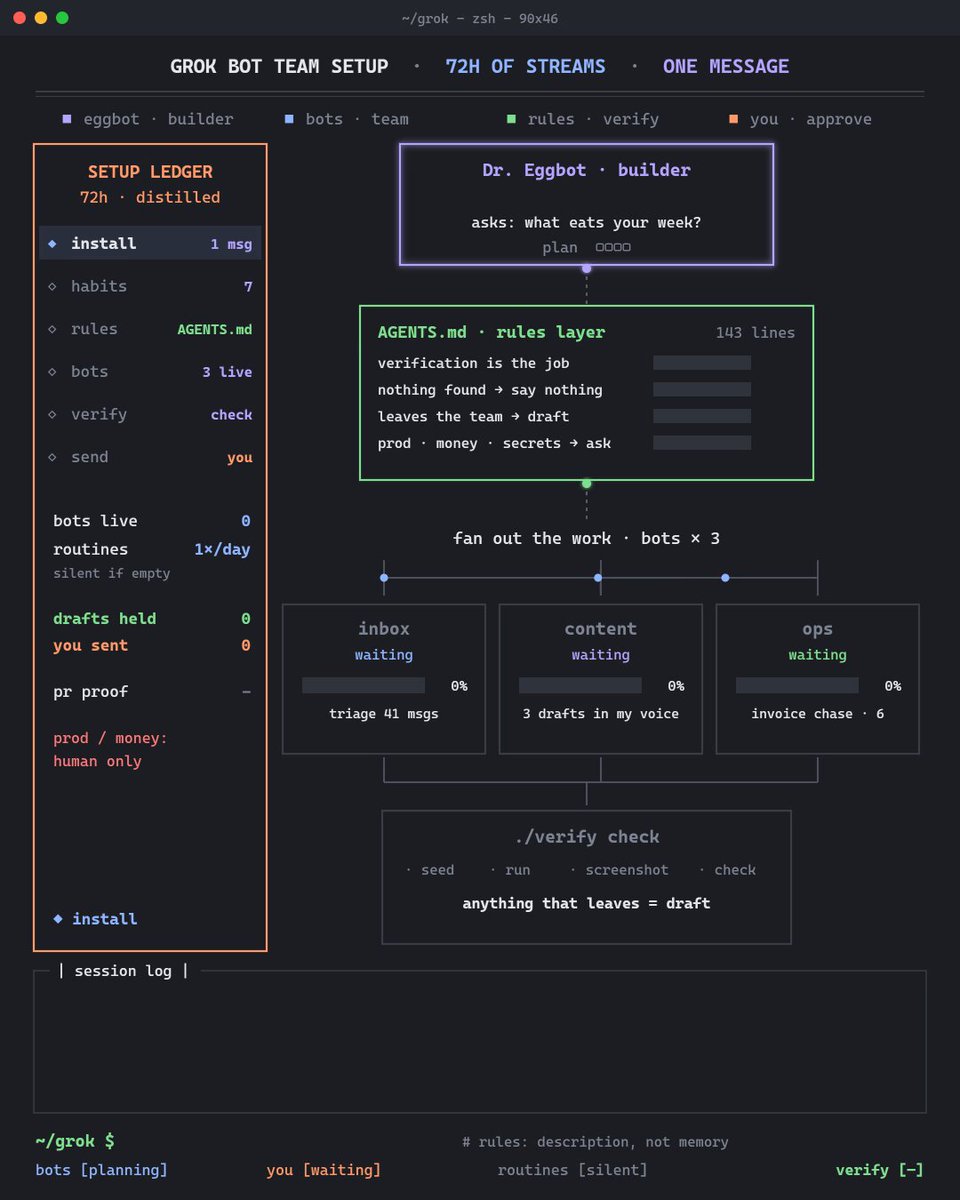Click the green zoom window button
This screenshot has width=960, height=1200.
click(x=62, y=18)
